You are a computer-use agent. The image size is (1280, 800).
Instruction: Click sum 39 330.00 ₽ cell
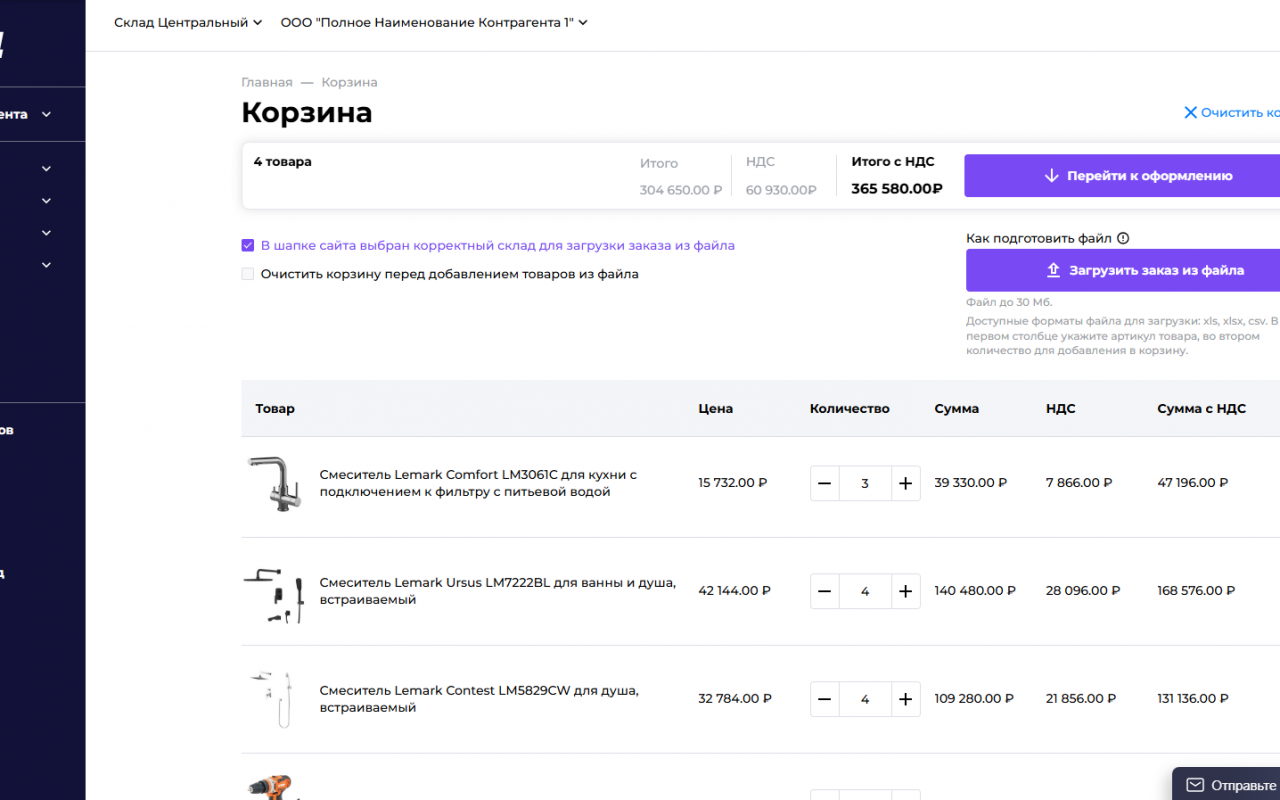pos(971,483)
